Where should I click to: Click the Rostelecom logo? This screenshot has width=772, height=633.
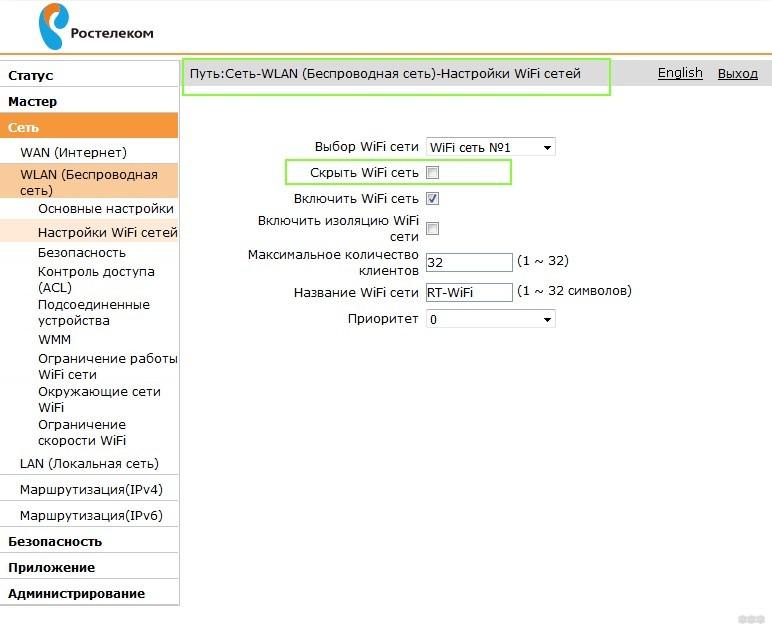pos(96,27)
